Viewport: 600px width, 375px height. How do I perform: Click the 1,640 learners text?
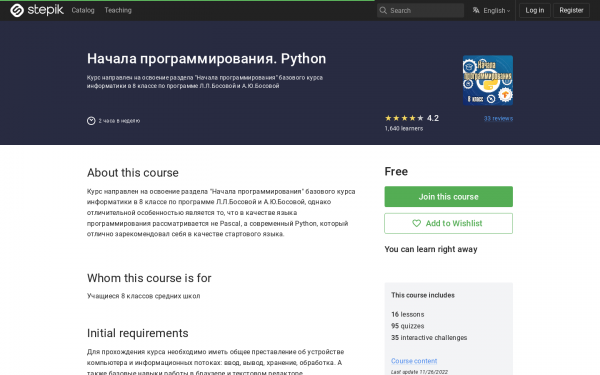(x=404, y=129)
